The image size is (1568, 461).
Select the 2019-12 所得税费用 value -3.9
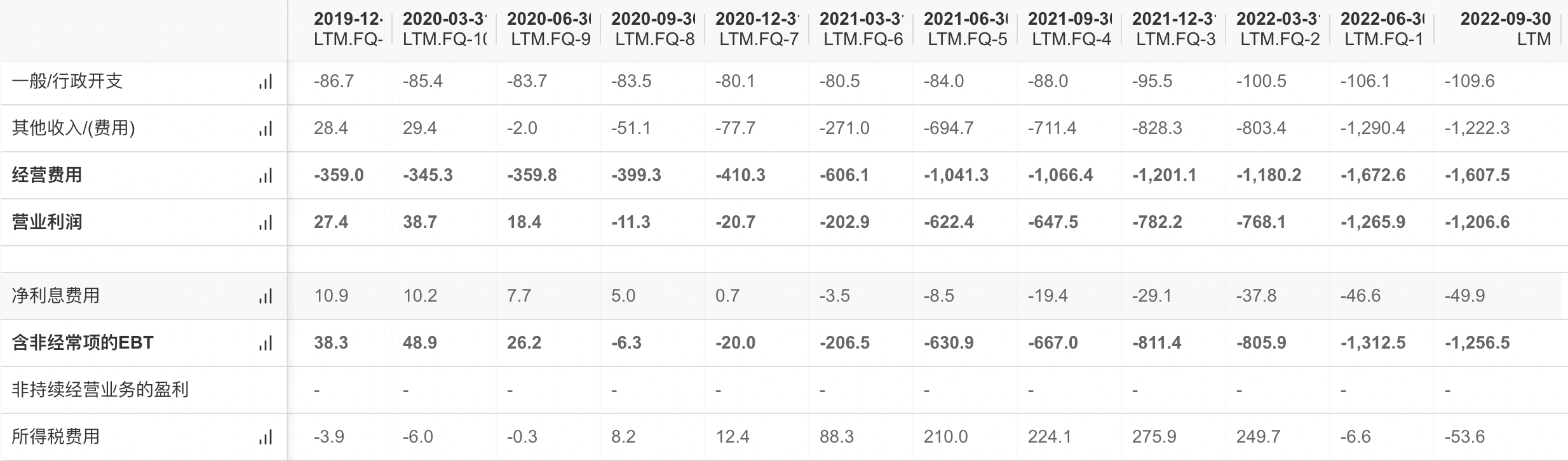pos(329,437)
